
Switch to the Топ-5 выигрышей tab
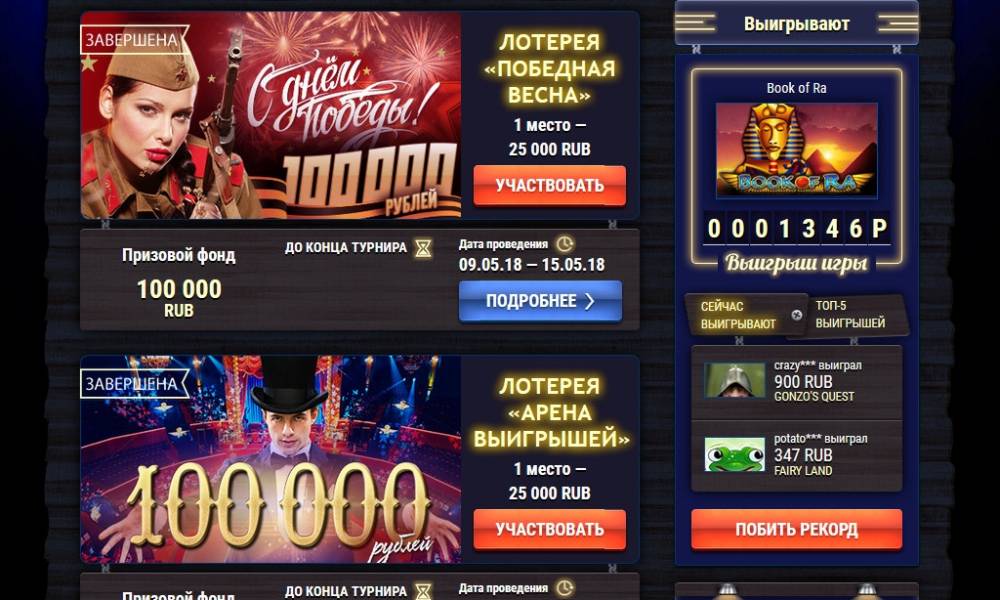click(x=851, y=314)
